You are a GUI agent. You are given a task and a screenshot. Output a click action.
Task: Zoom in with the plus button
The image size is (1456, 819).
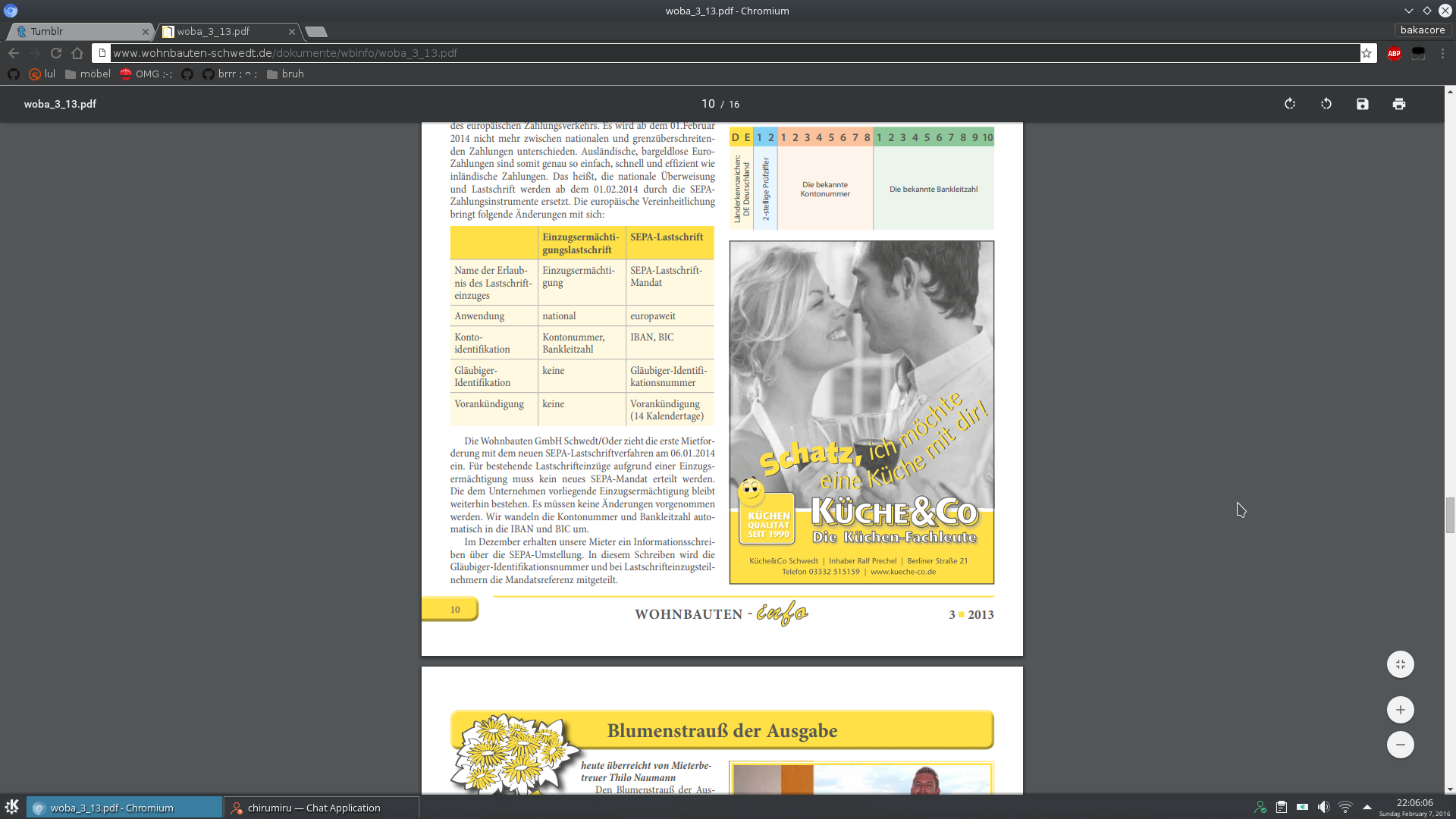(1401, 710)
